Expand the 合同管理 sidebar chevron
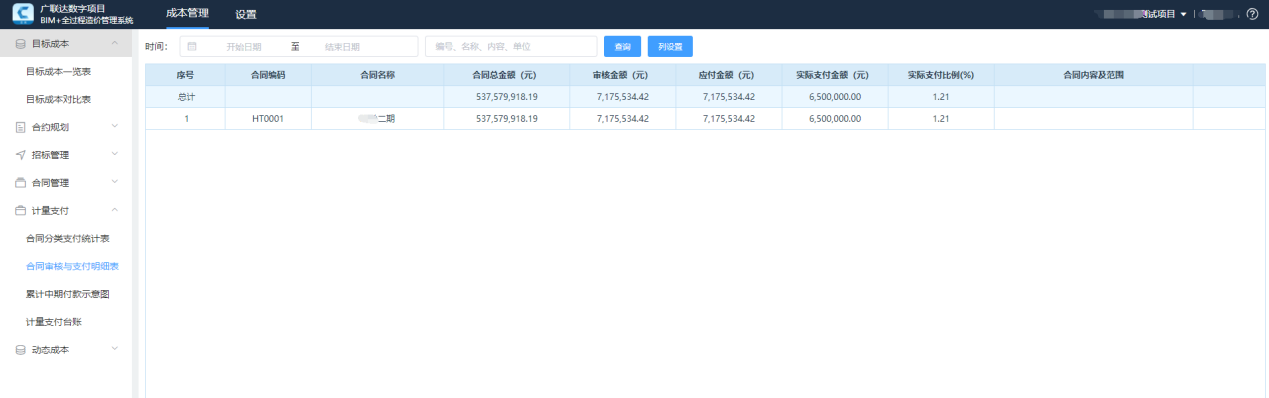This screenshot has width=1269, height=398. 115,183
